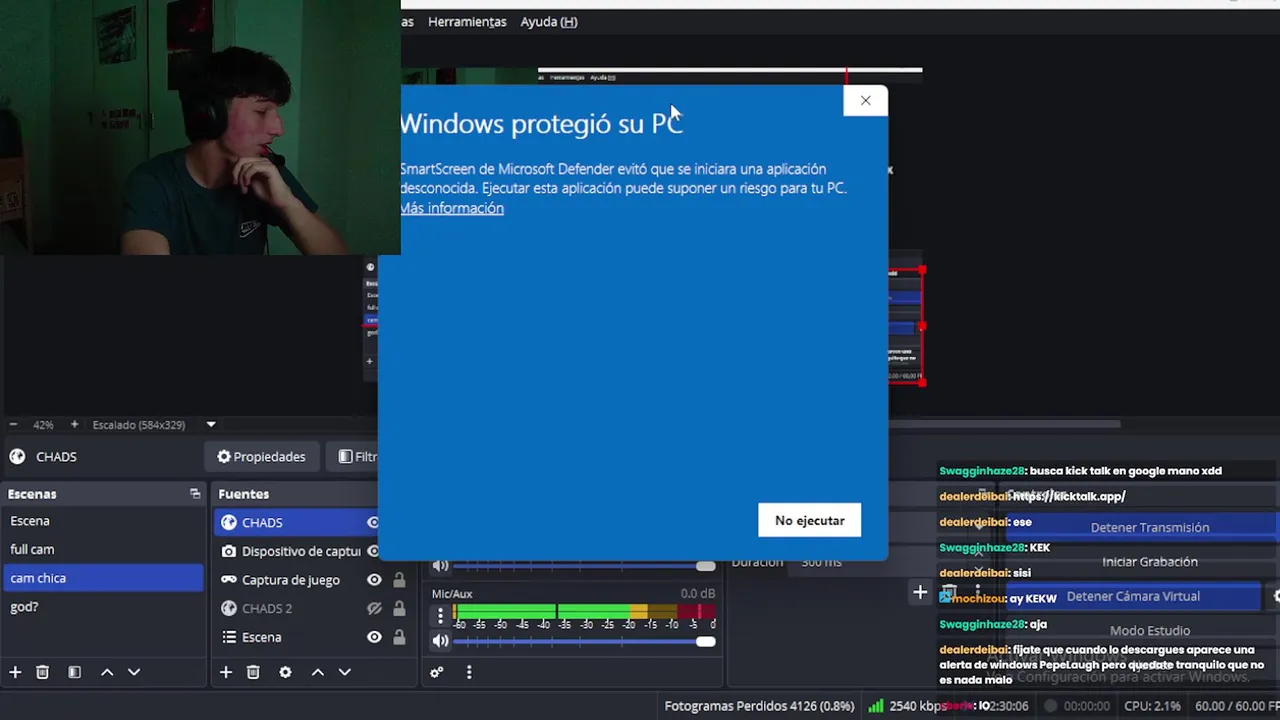Select the Escena source in Fuentes
The width and height of the screenshot is (1280, 720).
(x=261, y=637)
